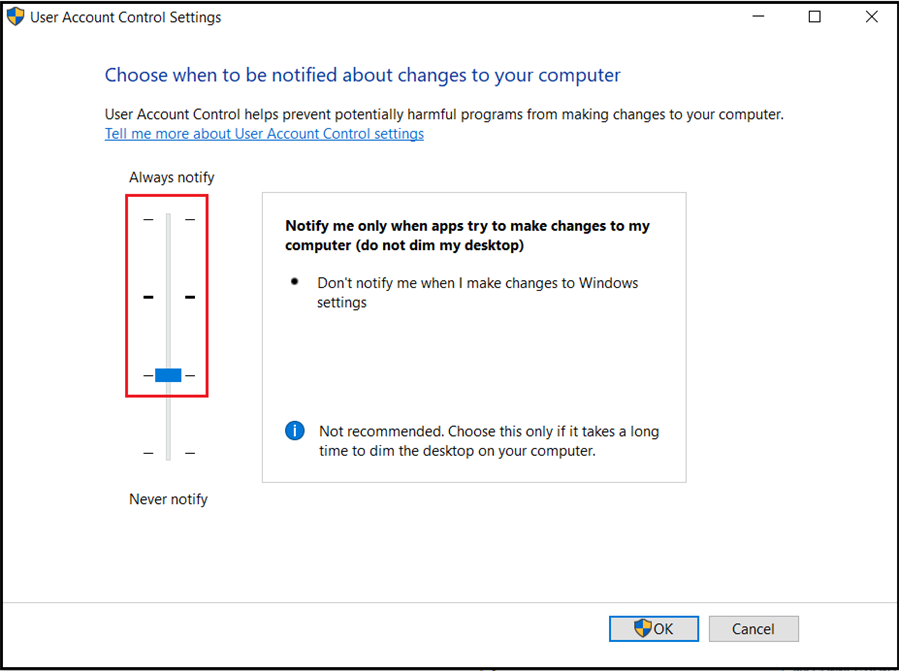Click the "User Account Control Settings" title text
The height and width of the screenshot is (671, 899).
[x=126, y=17]
